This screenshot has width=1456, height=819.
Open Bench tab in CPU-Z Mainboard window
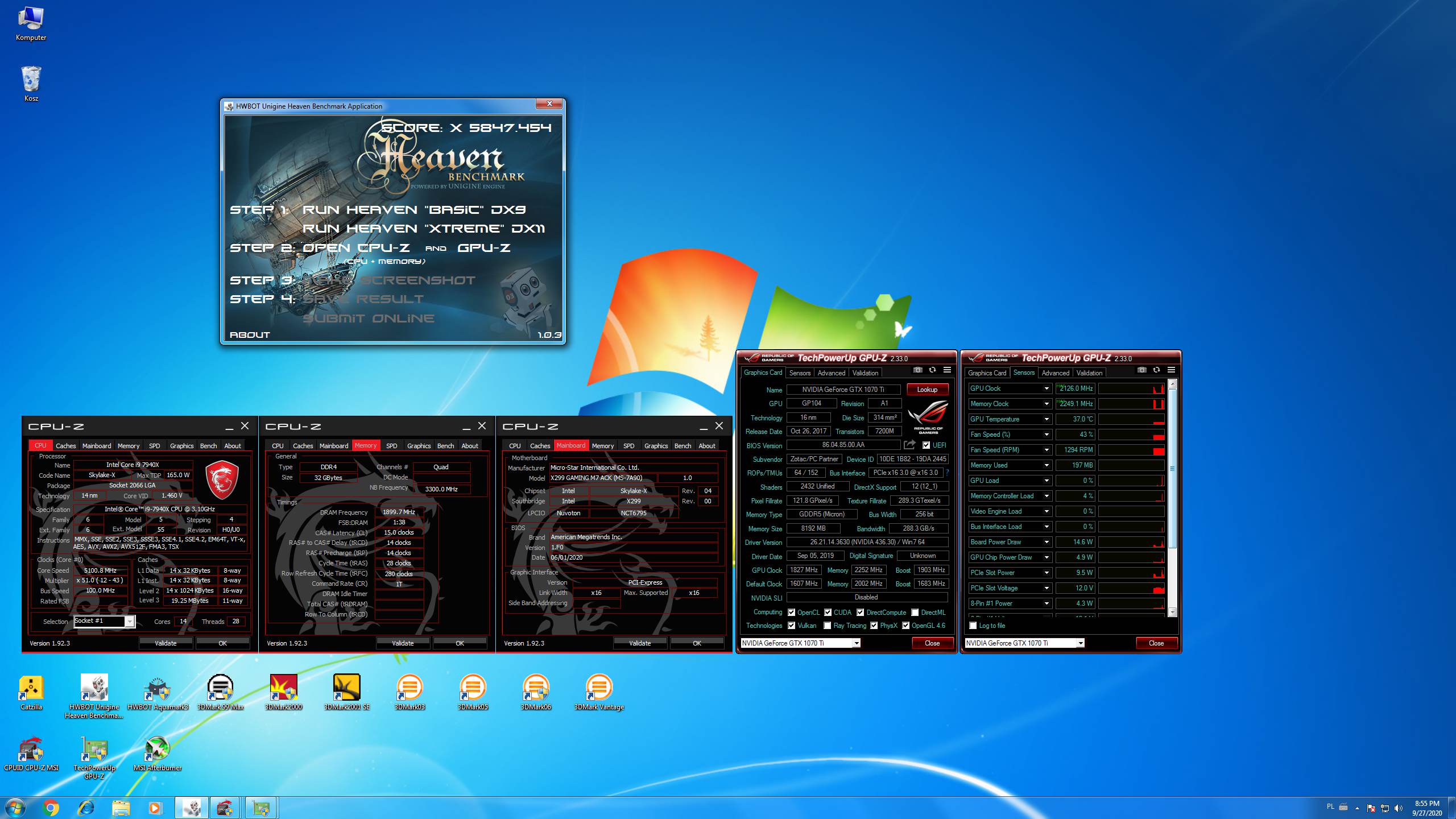tap(682, 446)
